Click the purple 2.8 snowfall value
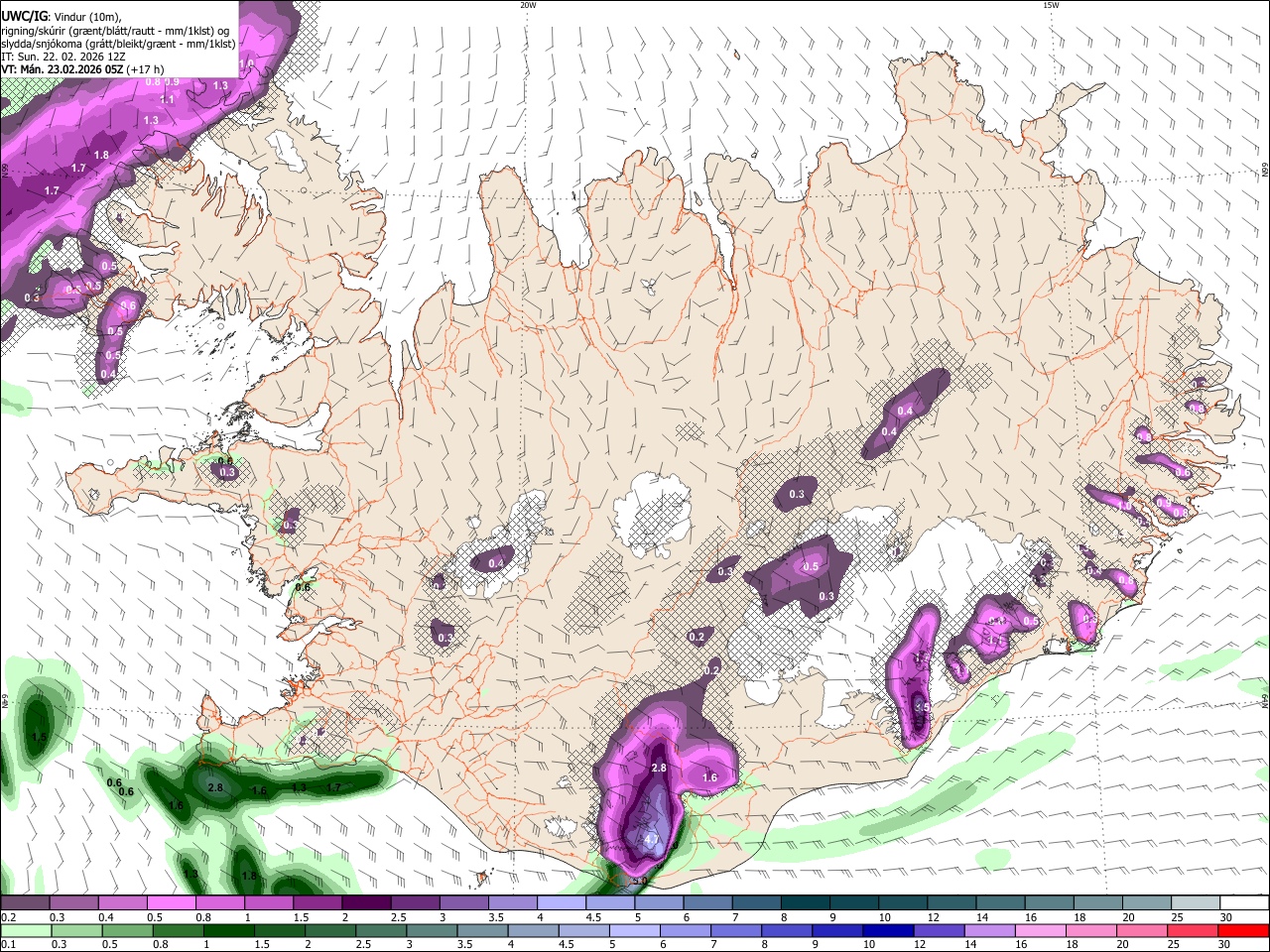 pos(660,769)
